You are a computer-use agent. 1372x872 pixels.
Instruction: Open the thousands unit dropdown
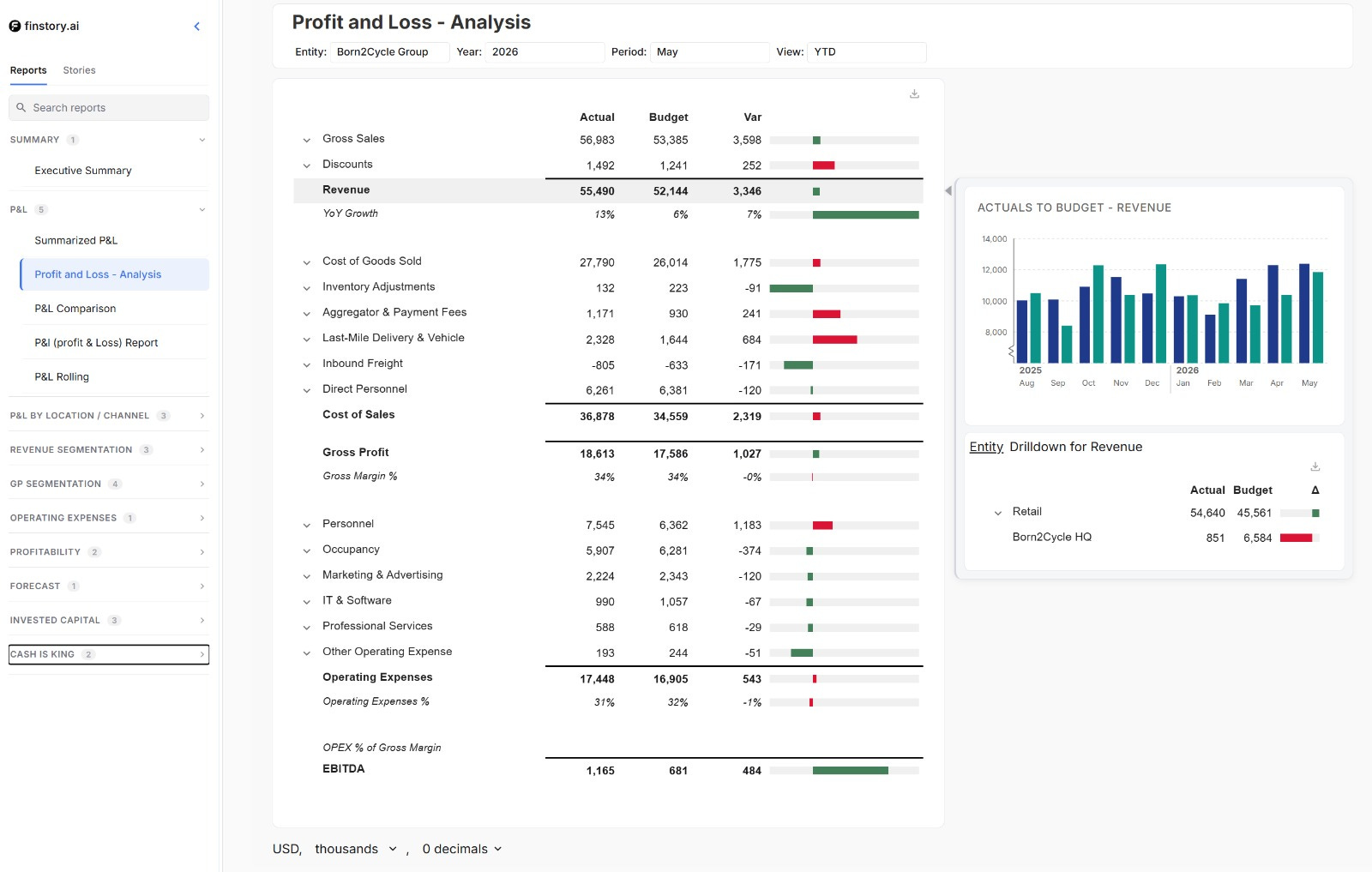pos(356,849)
